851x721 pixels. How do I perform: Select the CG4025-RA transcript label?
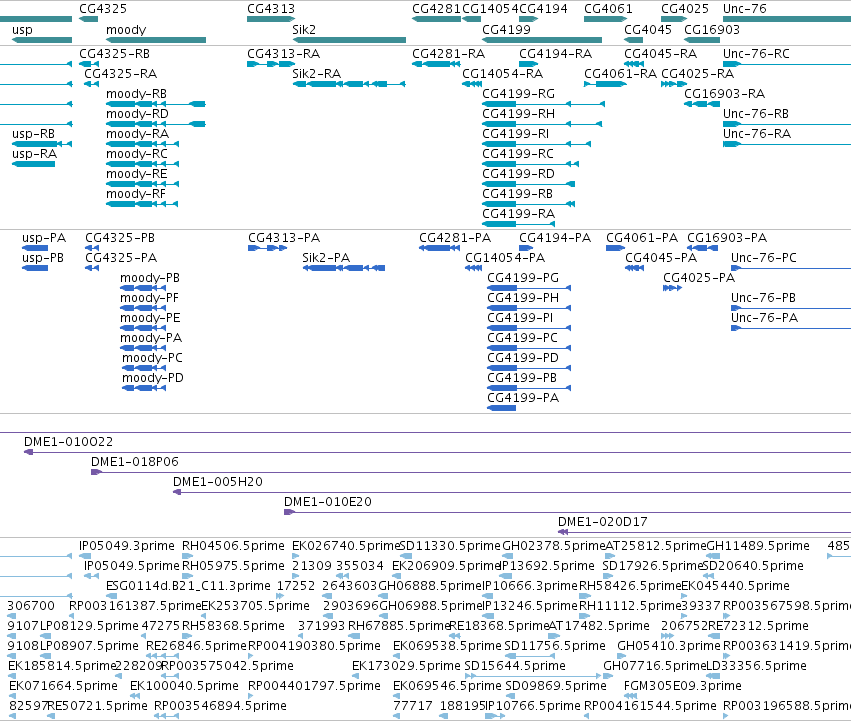pyautogui.click(x=697, y=74)
